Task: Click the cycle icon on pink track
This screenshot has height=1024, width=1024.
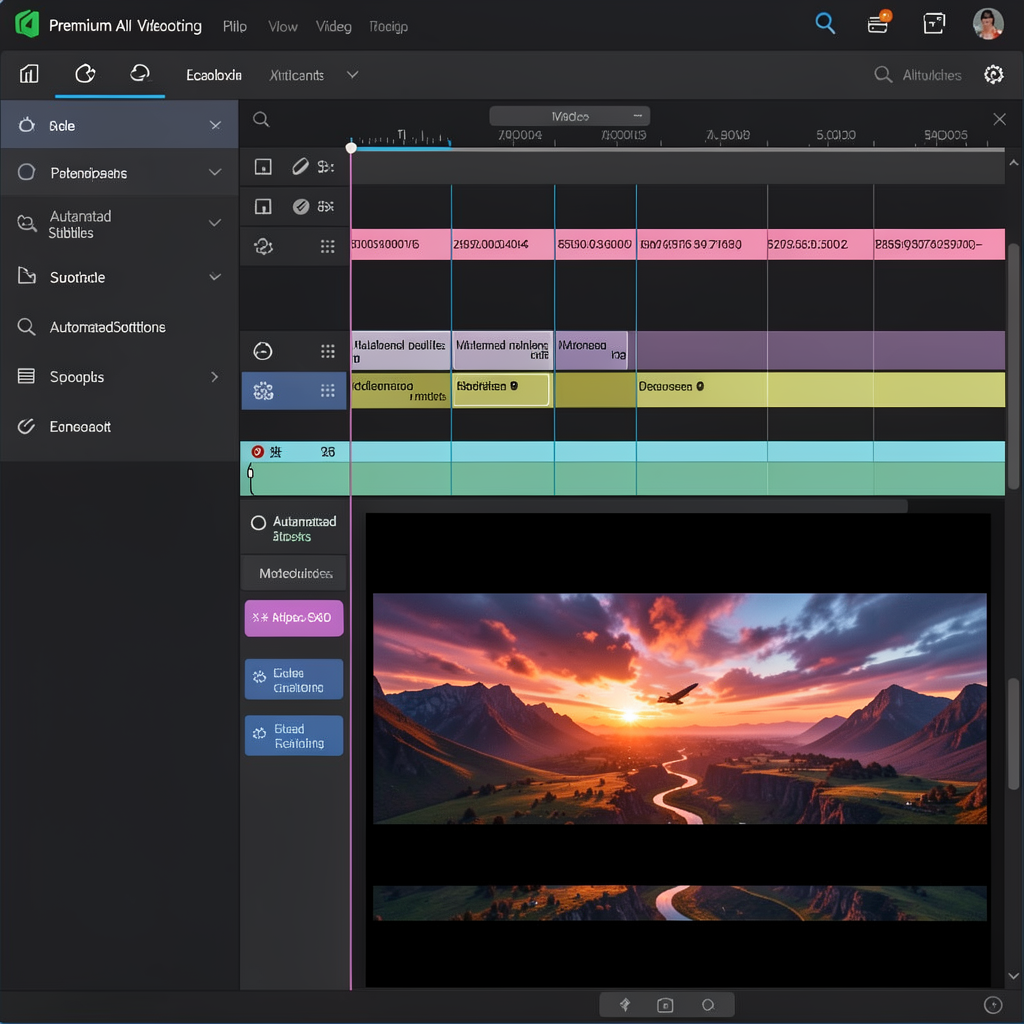Action: pos(263,246)
